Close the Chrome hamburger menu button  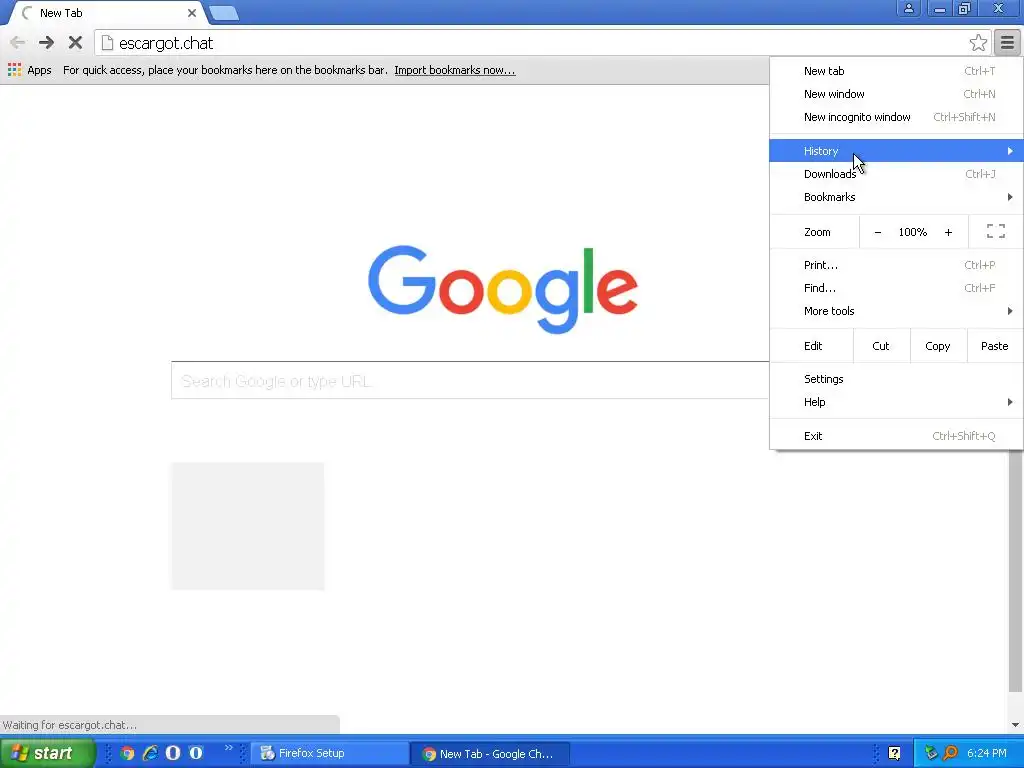pos(1008,43)
